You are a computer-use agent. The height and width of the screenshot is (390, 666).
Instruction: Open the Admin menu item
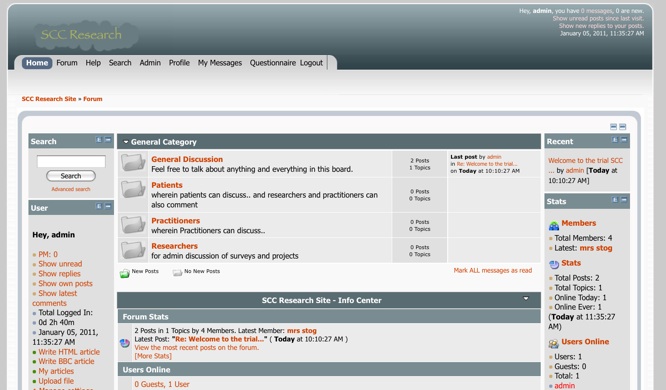[x=150, y=63]
